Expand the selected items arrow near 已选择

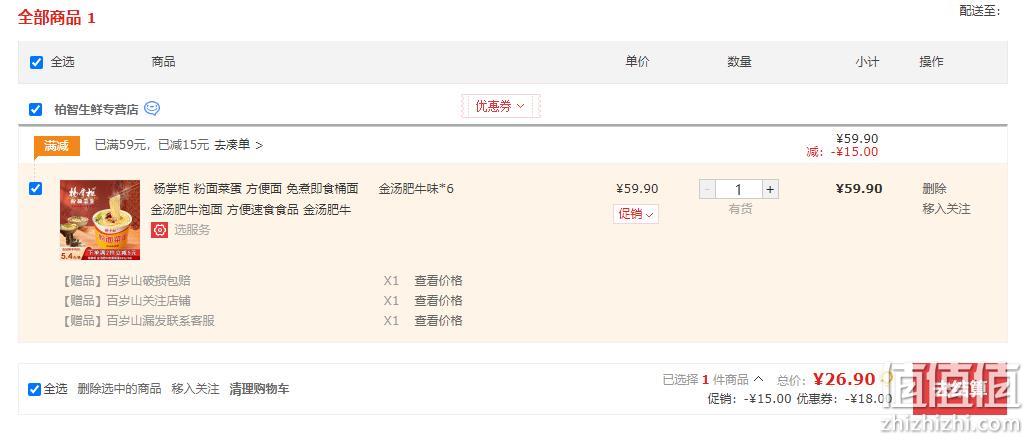(x=758, y=379)
